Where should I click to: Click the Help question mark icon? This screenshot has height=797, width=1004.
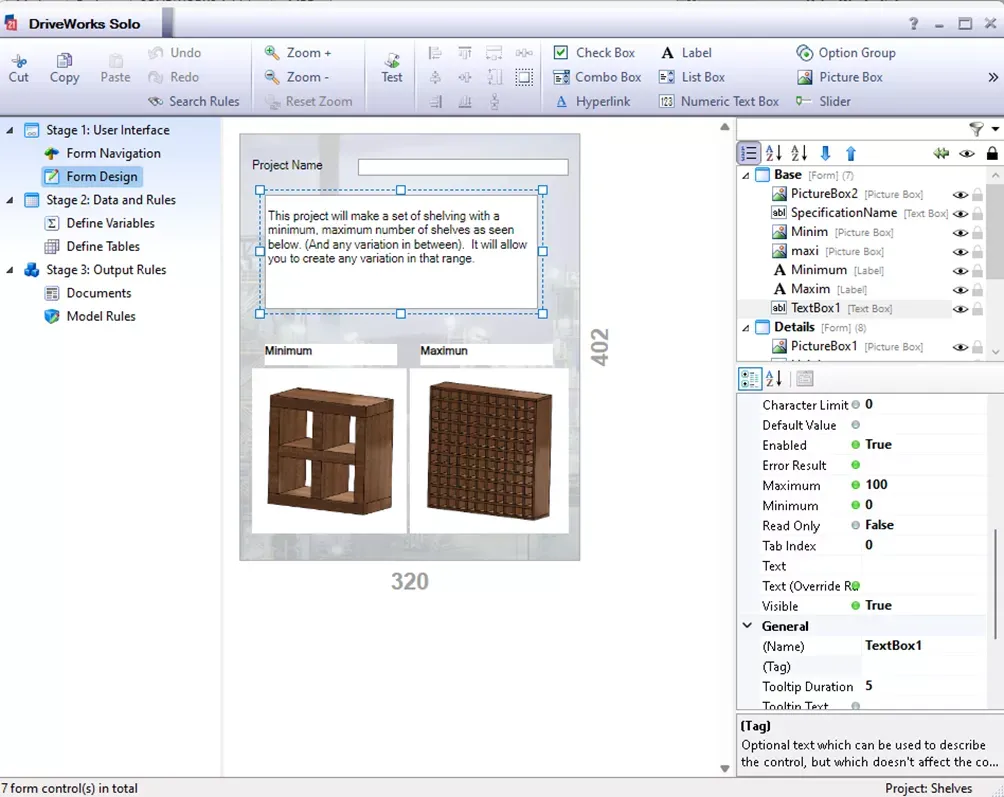tap(914, 24)
